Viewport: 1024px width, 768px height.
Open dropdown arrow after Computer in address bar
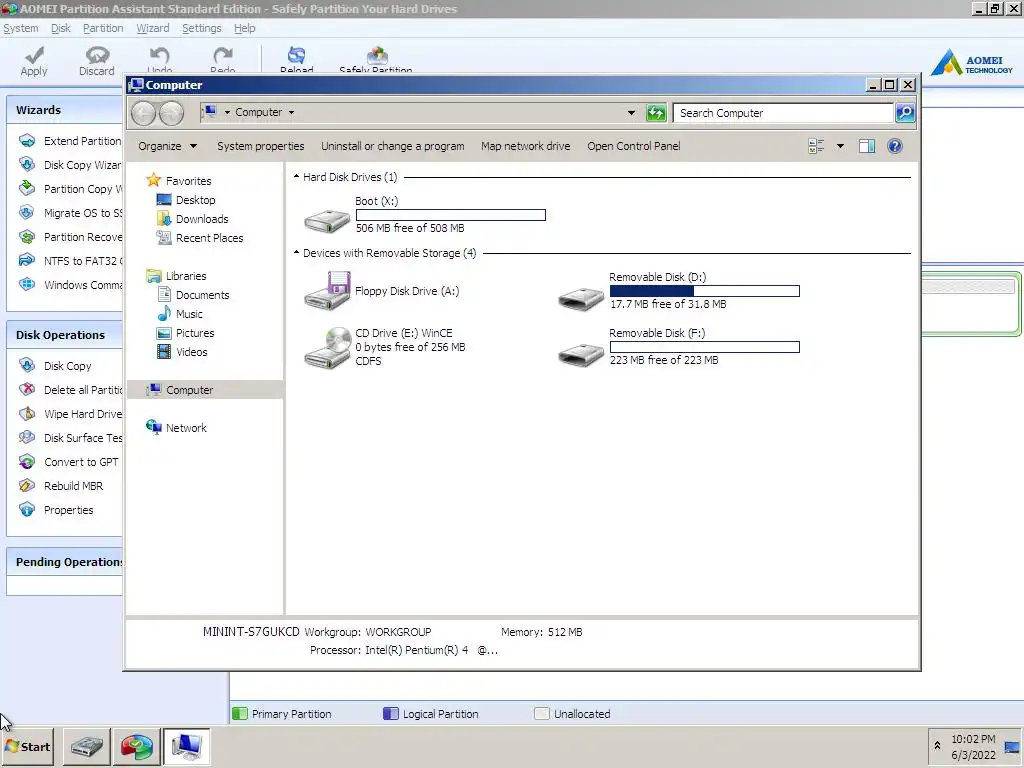(x=291, y=112)
